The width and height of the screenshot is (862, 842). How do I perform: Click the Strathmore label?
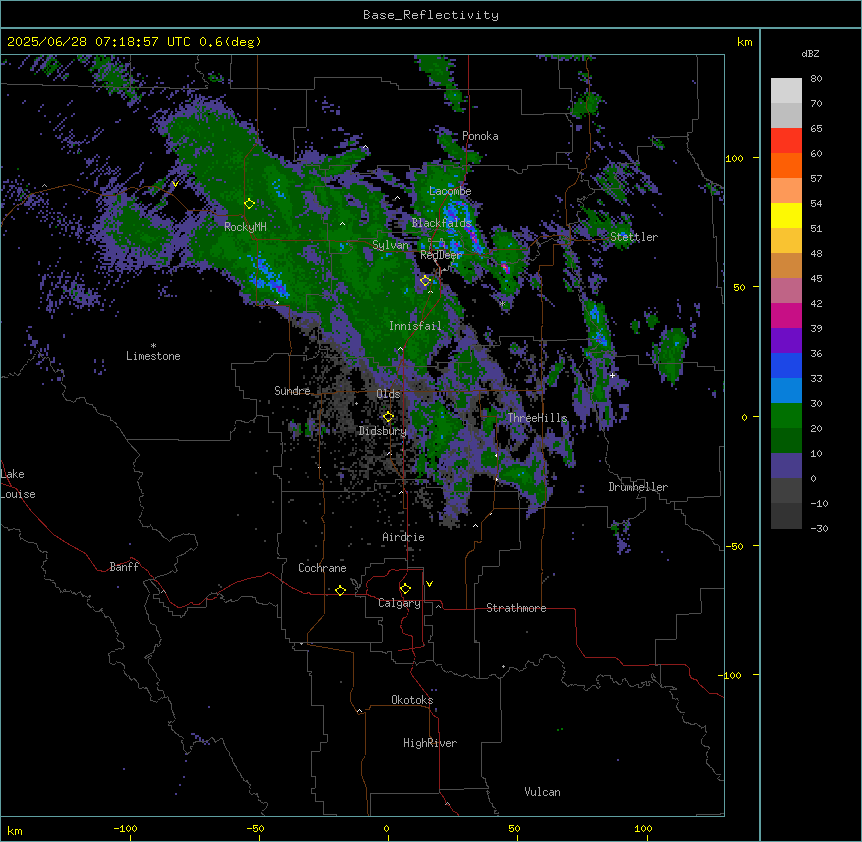[516, 608]
